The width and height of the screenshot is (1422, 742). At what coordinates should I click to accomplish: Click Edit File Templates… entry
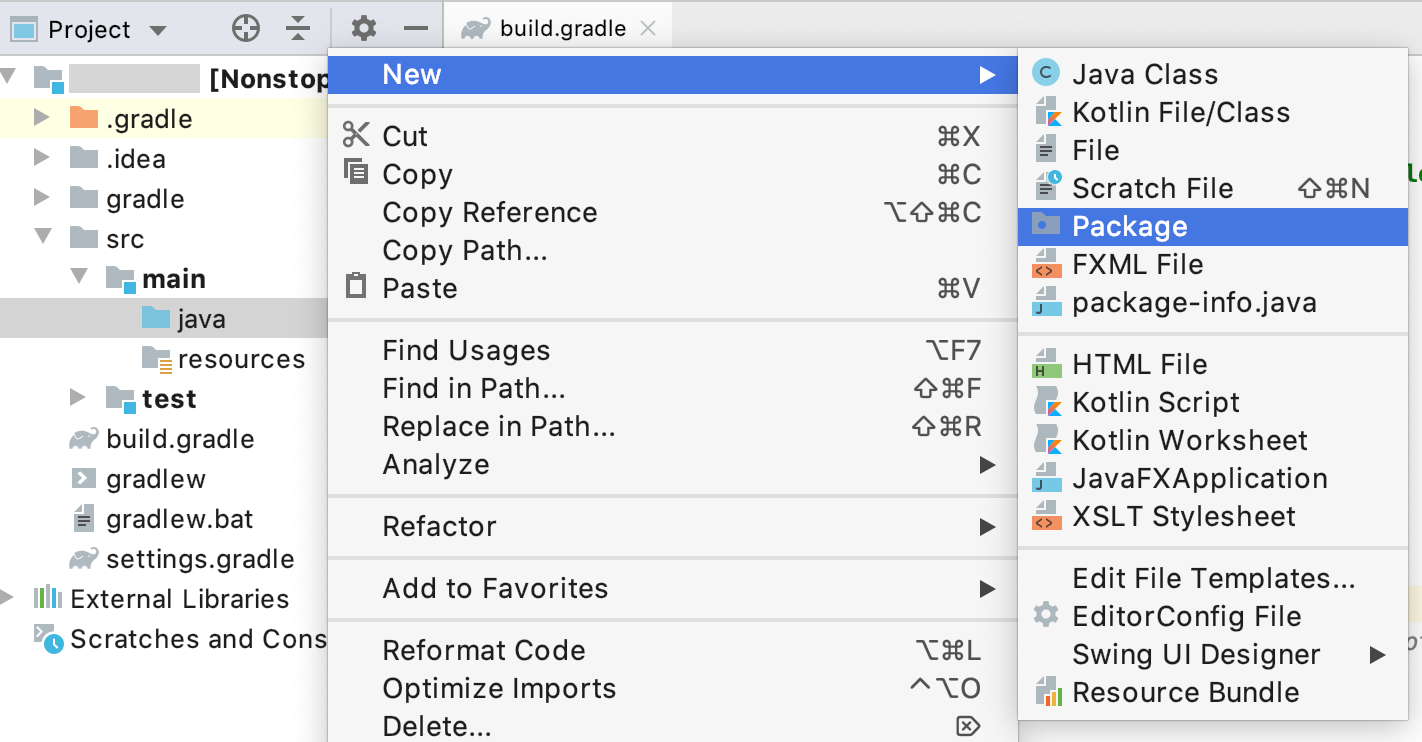tap(1213, 578)
